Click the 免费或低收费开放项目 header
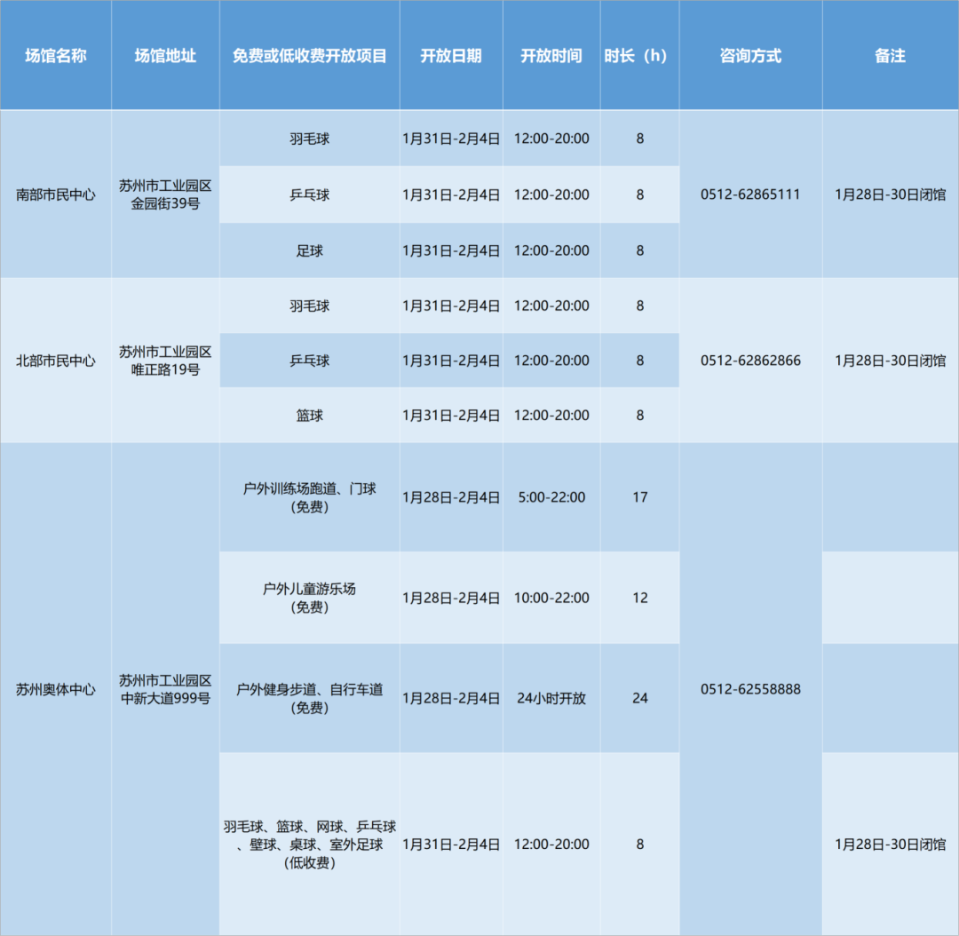Viewport: 959px width, 936px height. point(309,56)
